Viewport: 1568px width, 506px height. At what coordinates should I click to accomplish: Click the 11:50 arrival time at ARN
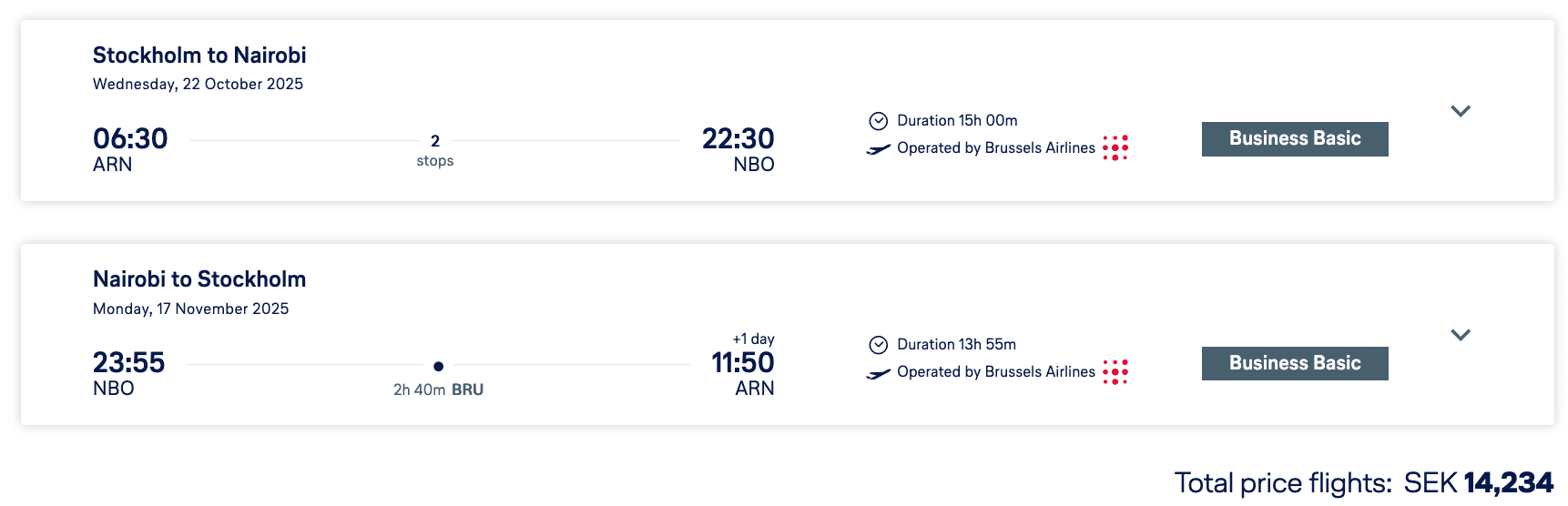click(x=742, y=362)
